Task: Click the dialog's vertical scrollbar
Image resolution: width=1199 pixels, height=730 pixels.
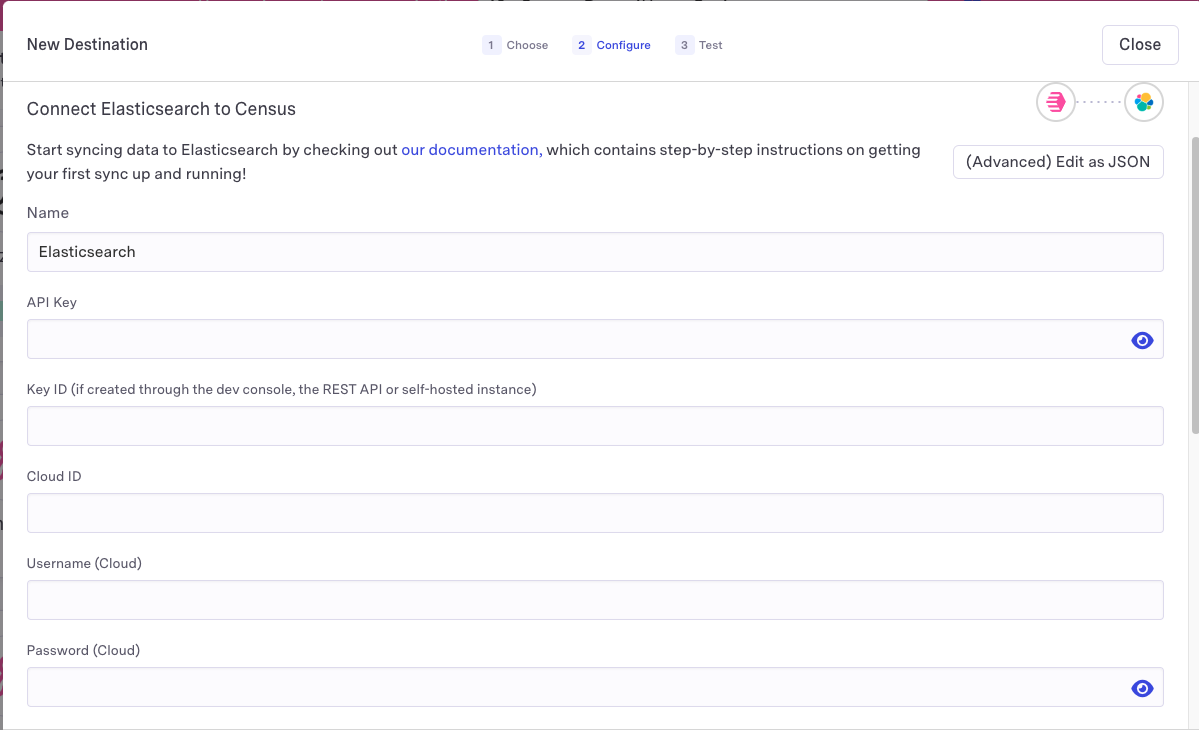Action: 1194,285
